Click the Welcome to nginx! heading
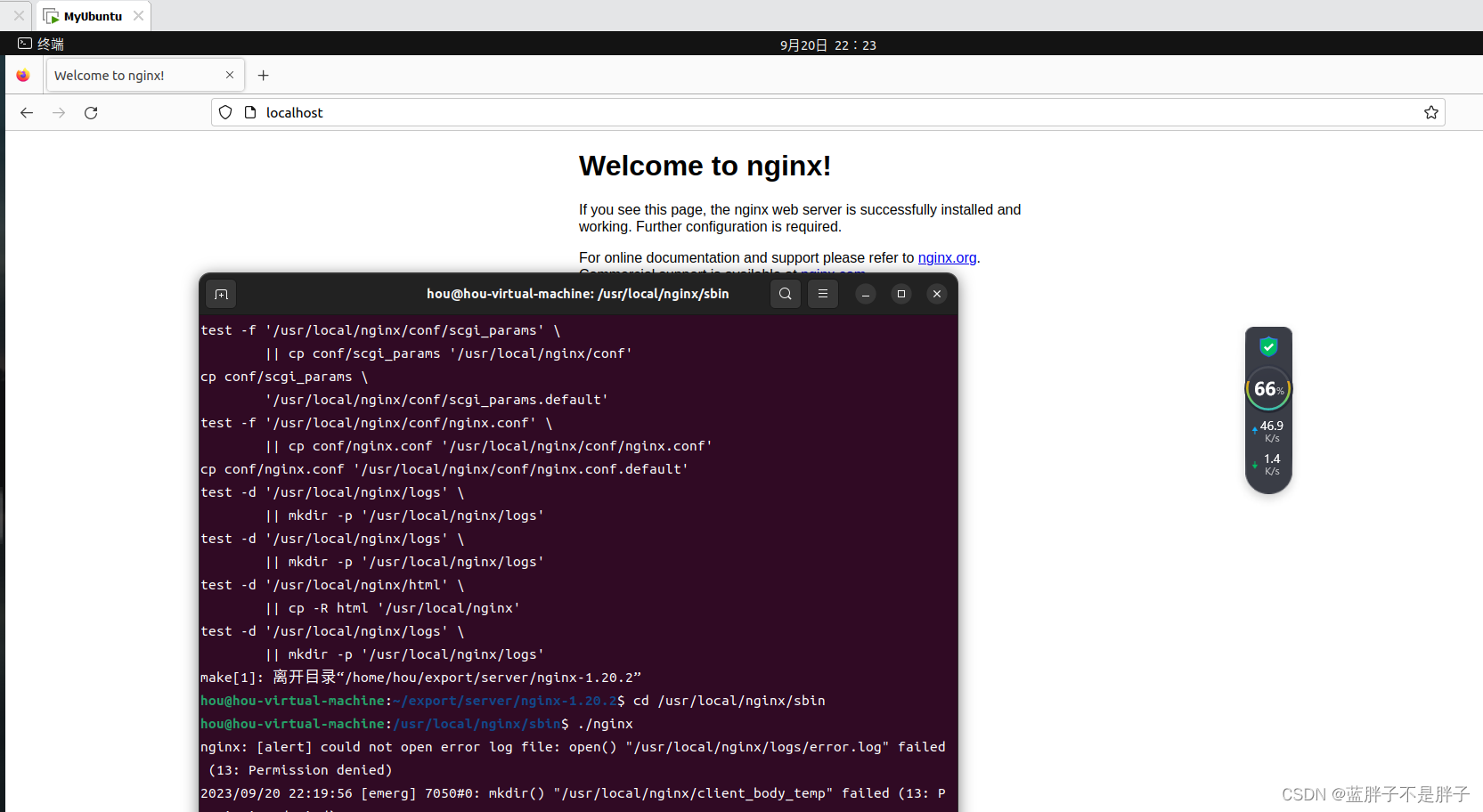This screenshot has width=1483, height=812. 705,166
